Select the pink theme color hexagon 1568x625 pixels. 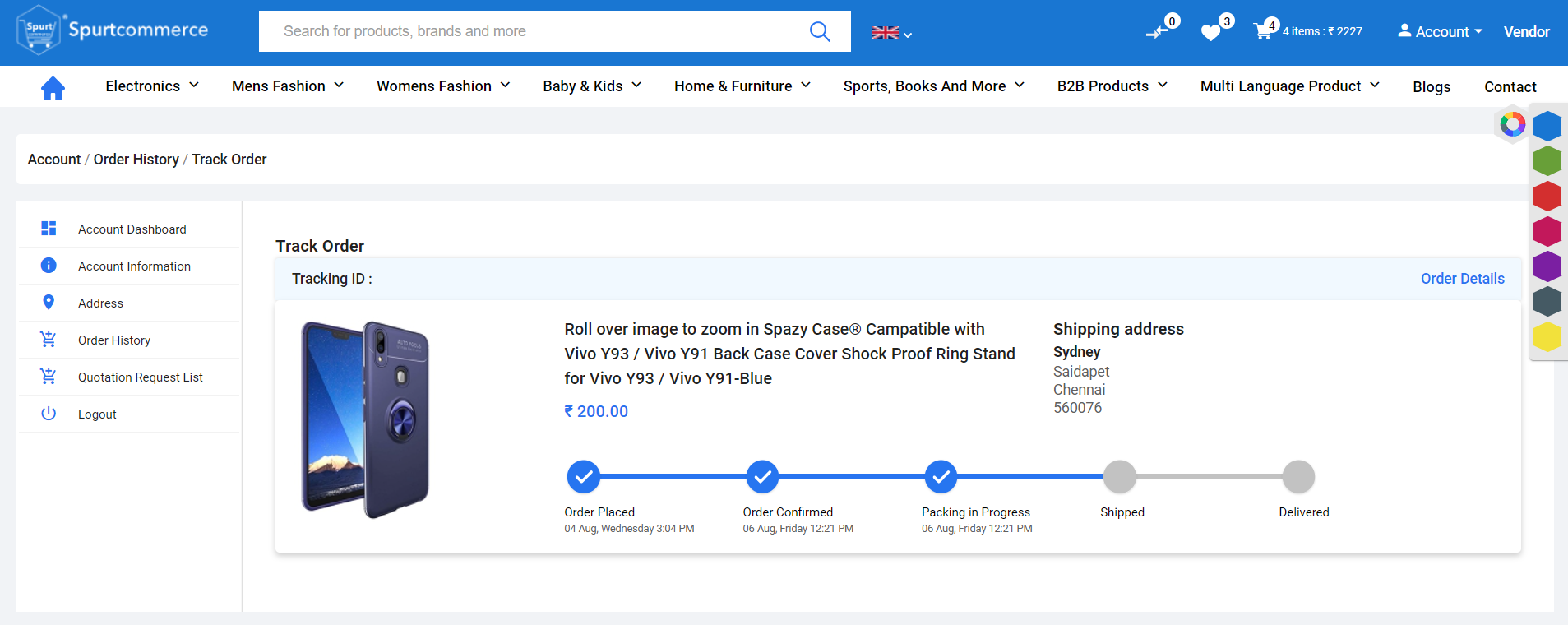tap(1547, 232)
